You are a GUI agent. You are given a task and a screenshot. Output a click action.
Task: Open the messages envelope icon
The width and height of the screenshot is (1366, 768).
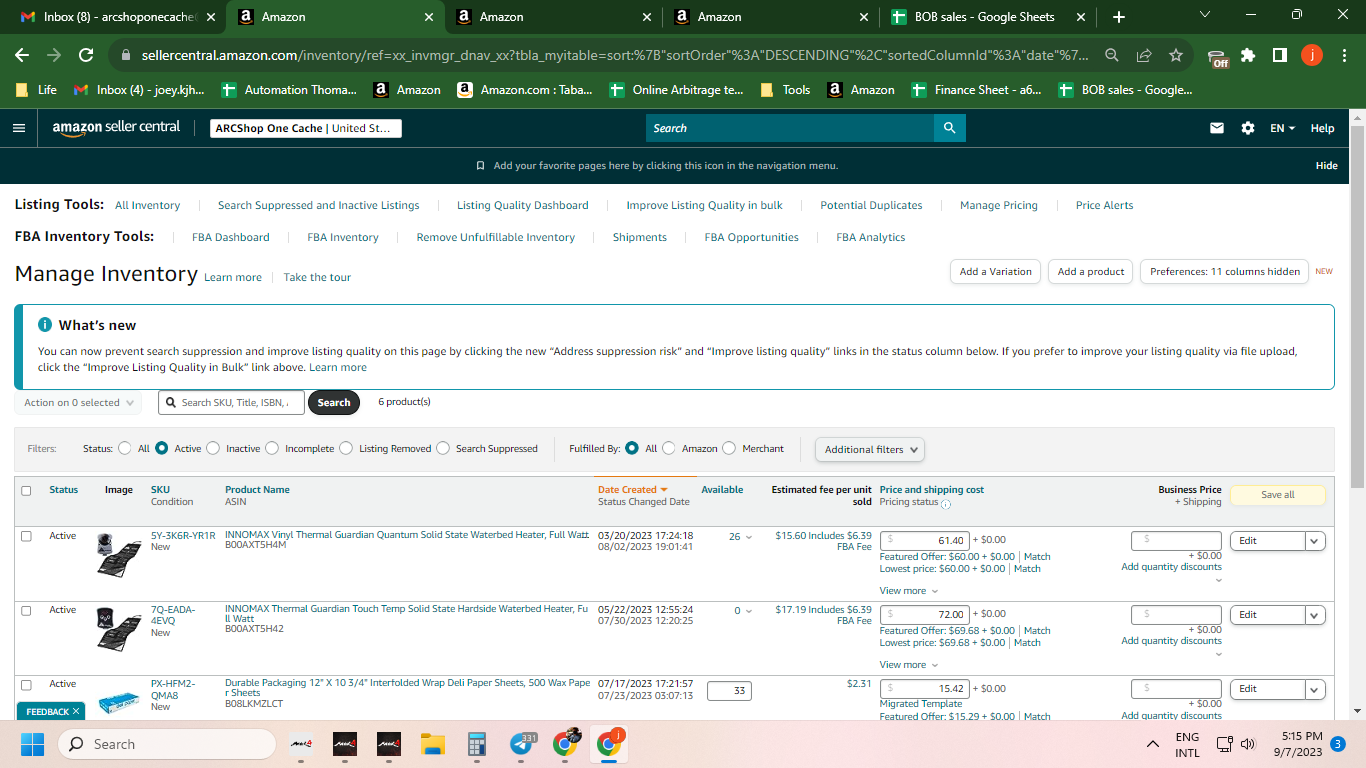point(1217,128)
